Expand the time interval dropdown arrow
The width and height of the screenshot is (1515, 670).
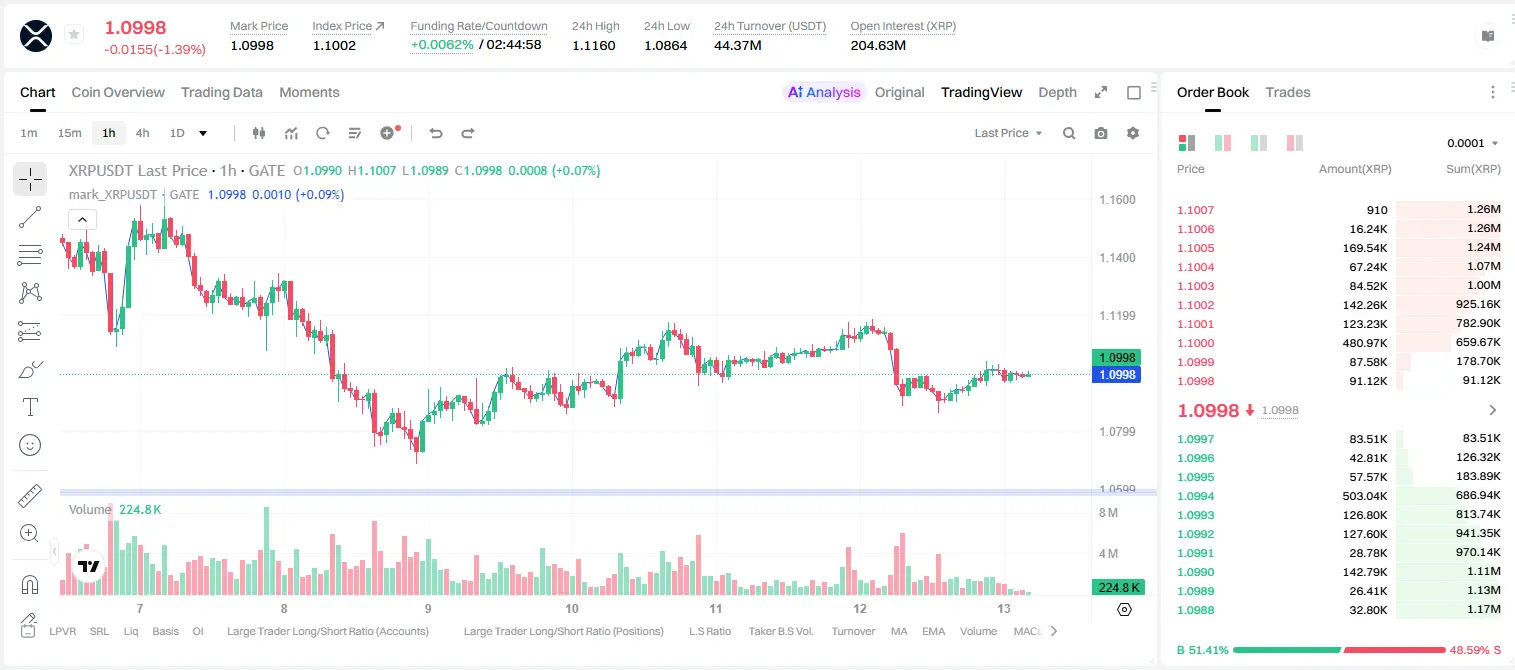pyautogui.click(x=203, y=133)
